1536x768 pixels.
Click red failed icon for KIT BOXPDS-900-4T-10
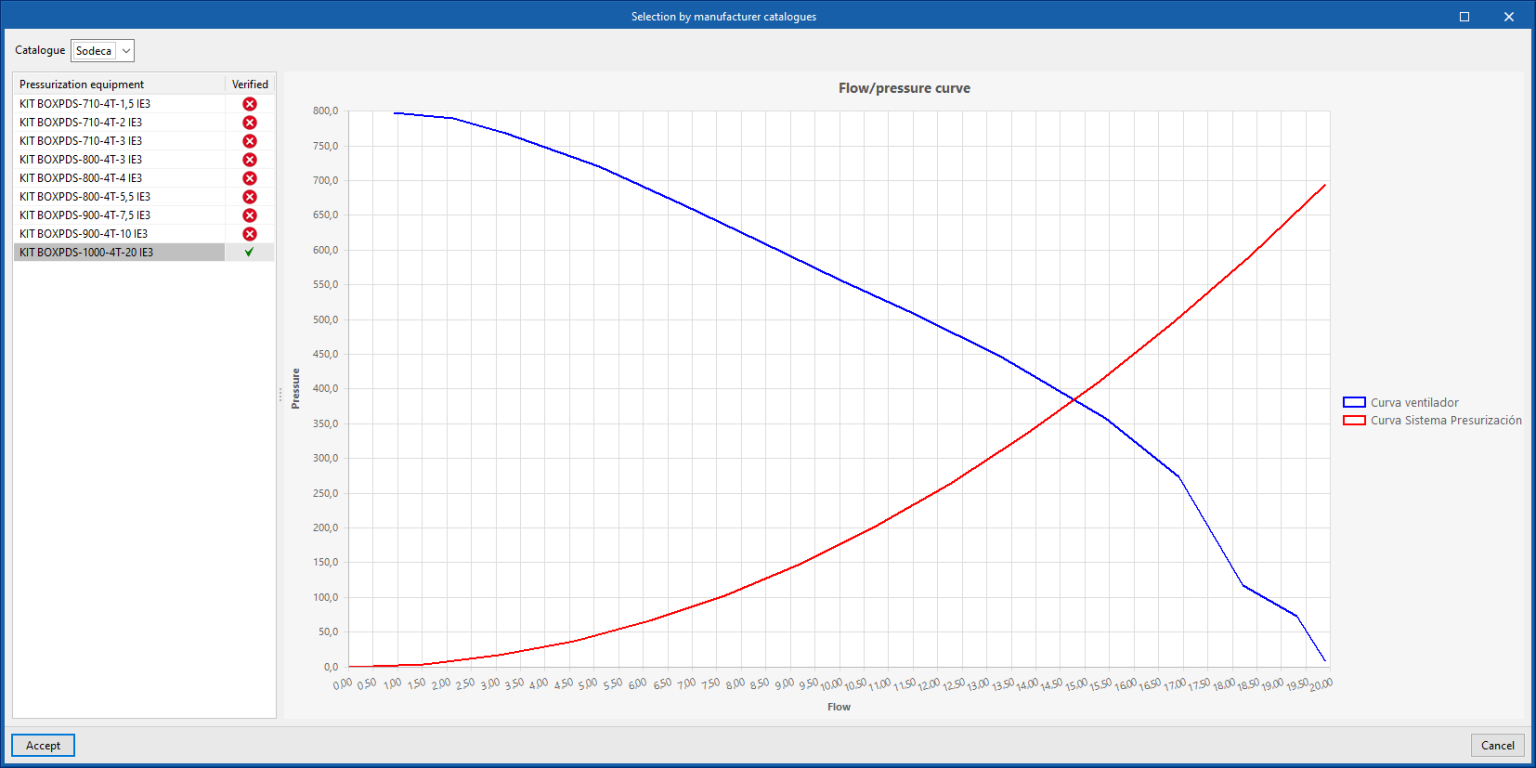250,233
